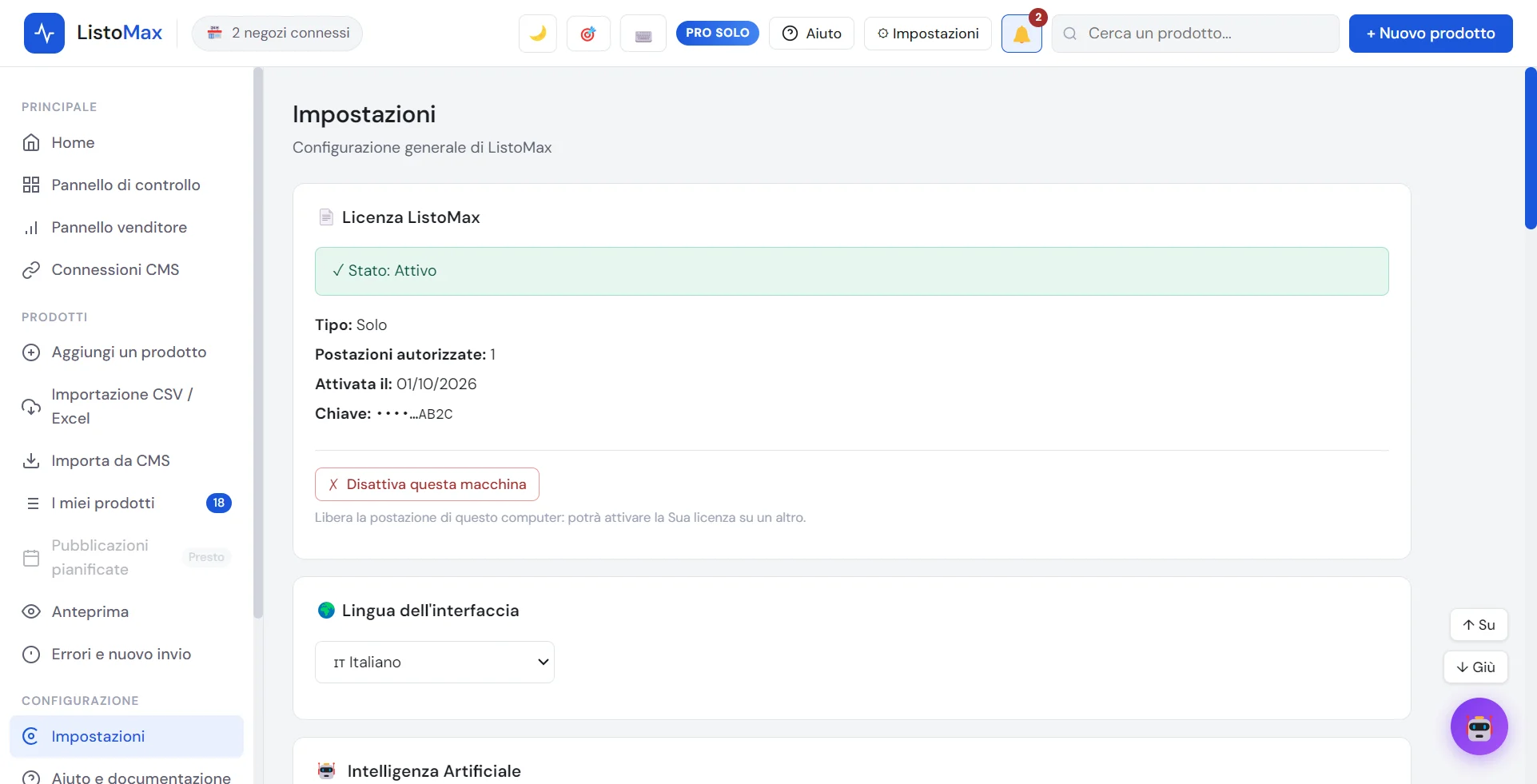Click the sidebar vertical scrollbar

pos(258,344)
